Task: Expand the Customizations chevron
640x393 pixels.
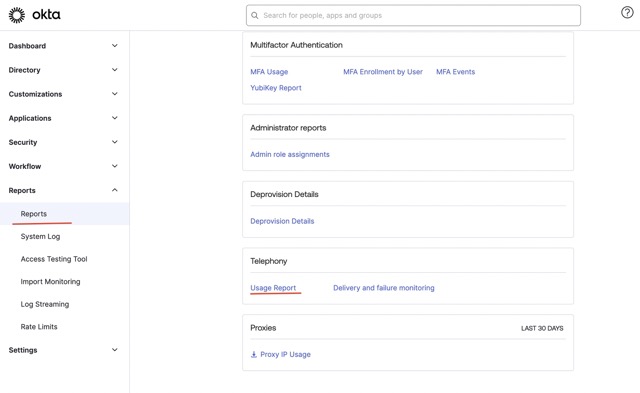Action: click(x=115, y=94)
